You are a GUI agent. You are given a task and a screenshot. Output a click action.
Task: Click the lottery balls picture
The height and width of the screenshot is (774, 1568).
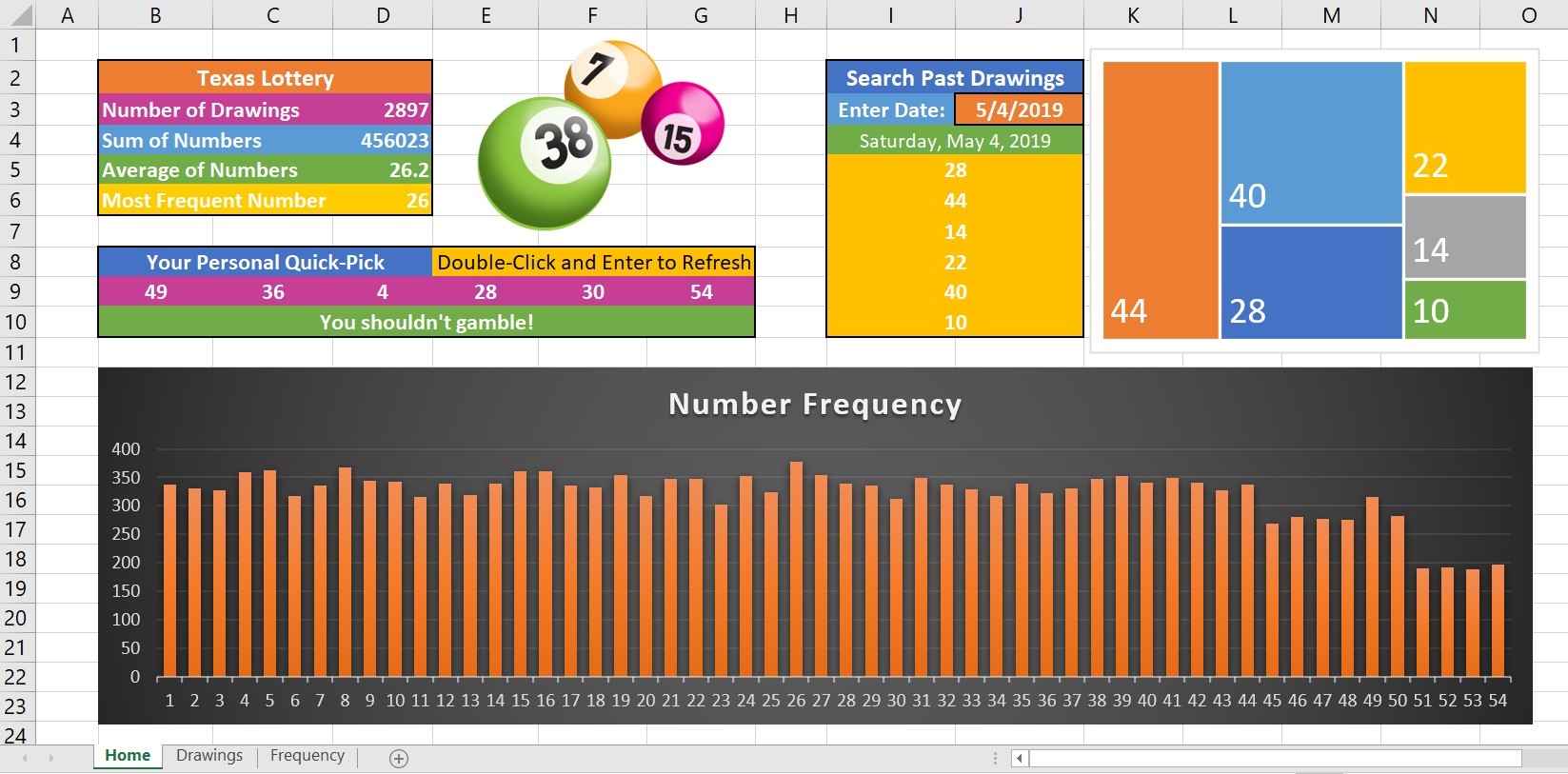pyautogui.click(x=600, y=134)
